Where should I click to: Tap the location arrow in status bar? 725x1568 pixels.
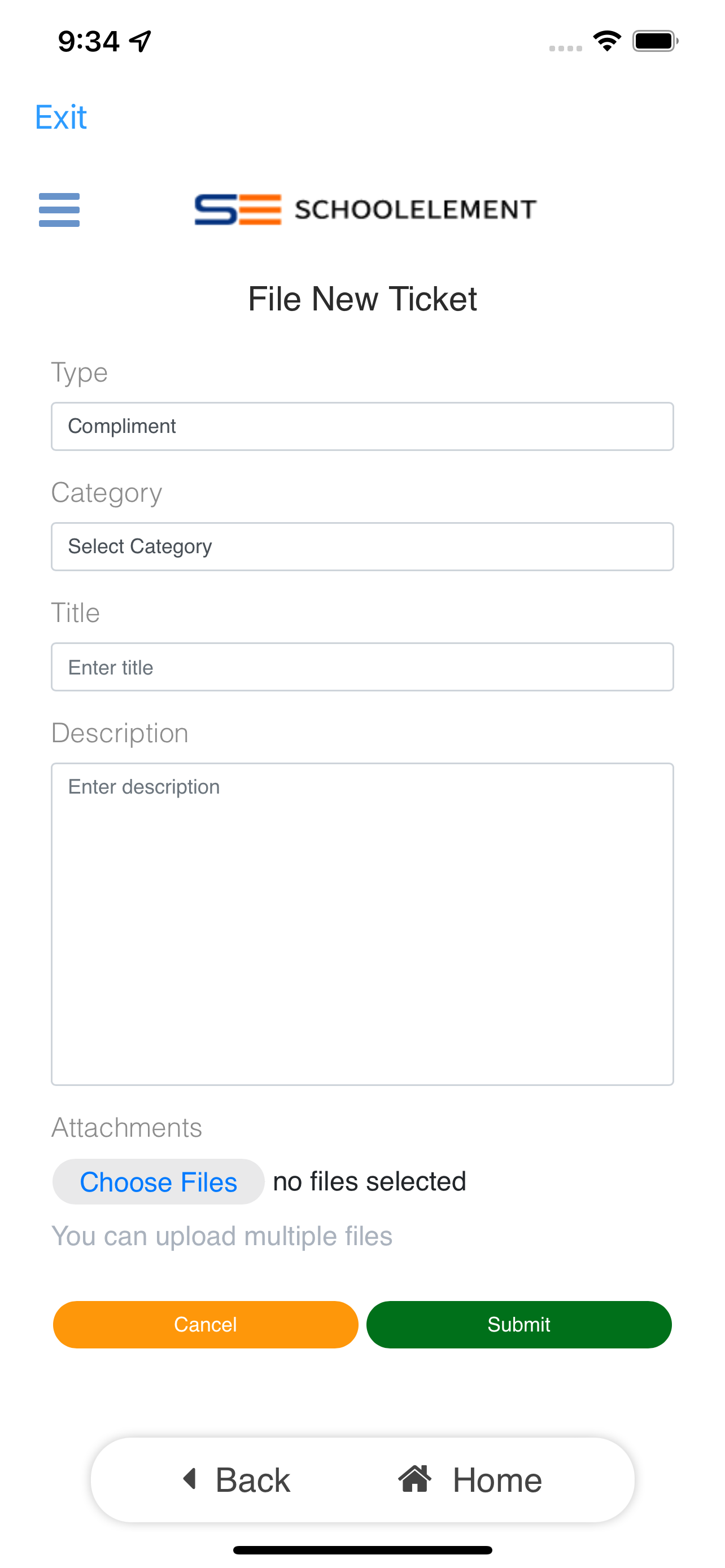tap(141, 41)
